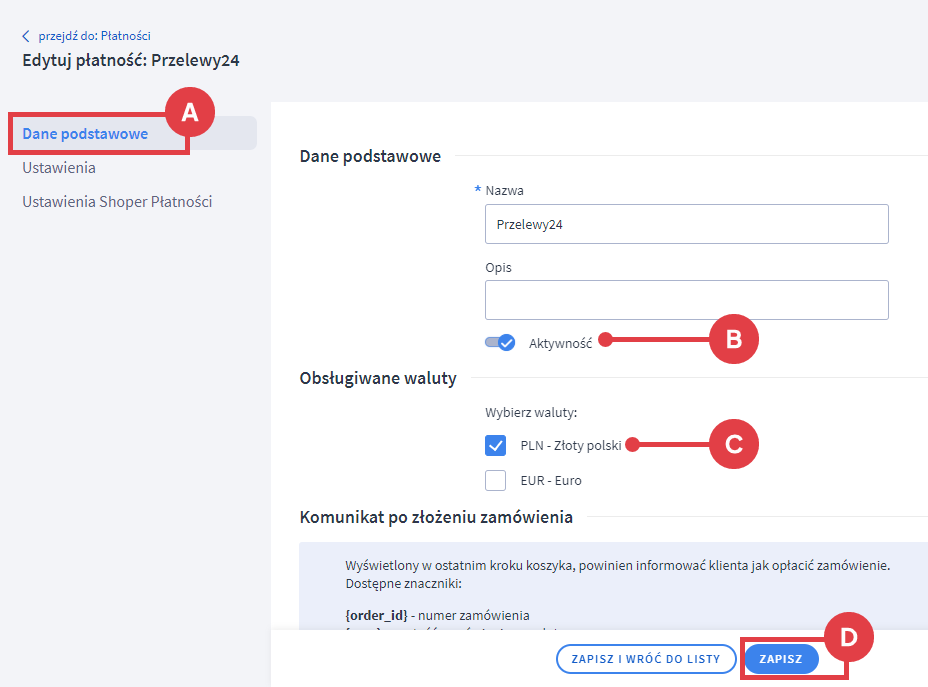This screenshot has width=928, height=687.
Task: Click the EUR - Euro label text
Action: click(551, 481)
